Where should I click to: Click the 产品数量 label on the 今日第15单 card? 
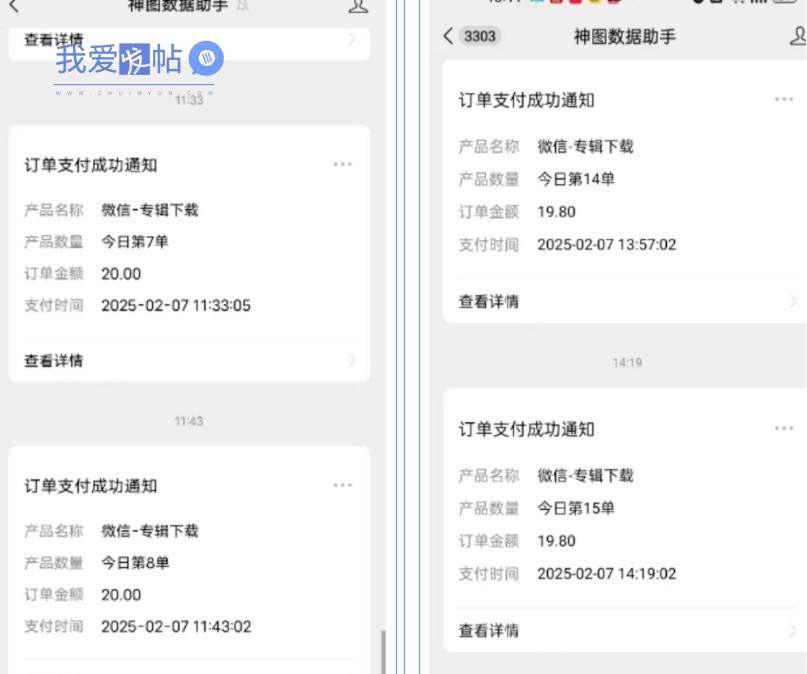point(488,508)
